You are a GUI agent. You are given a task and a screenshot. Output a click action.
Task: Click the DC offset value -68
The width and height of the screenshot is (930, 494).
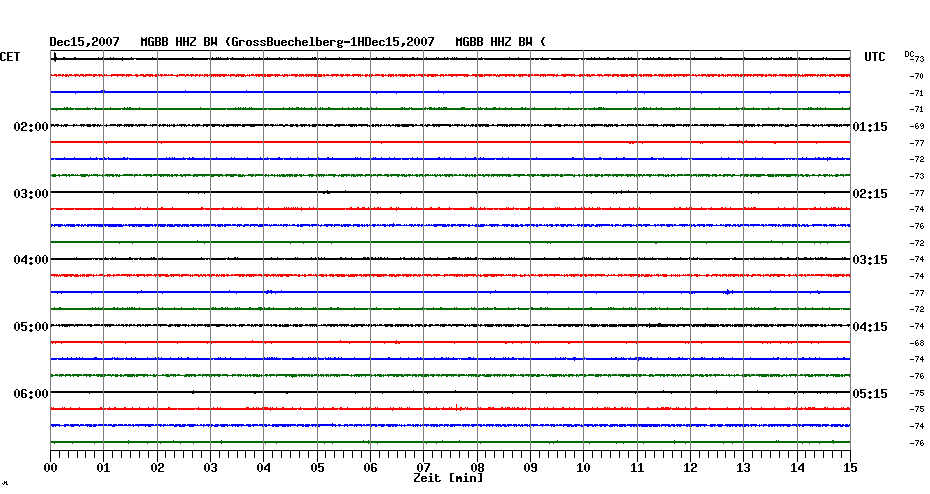coord(917,343)
